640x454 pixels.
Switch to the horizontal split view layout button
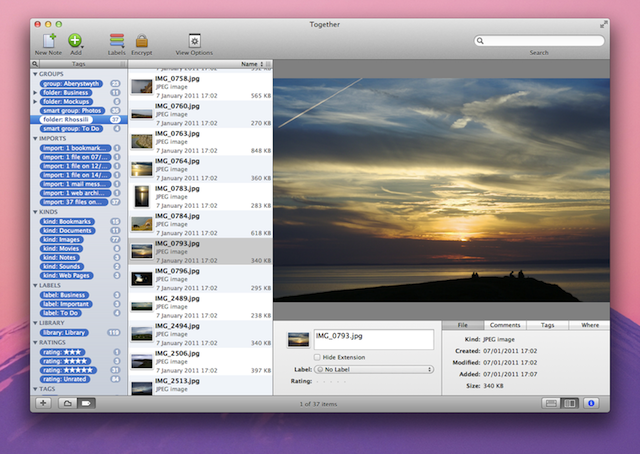coord(551,403)
